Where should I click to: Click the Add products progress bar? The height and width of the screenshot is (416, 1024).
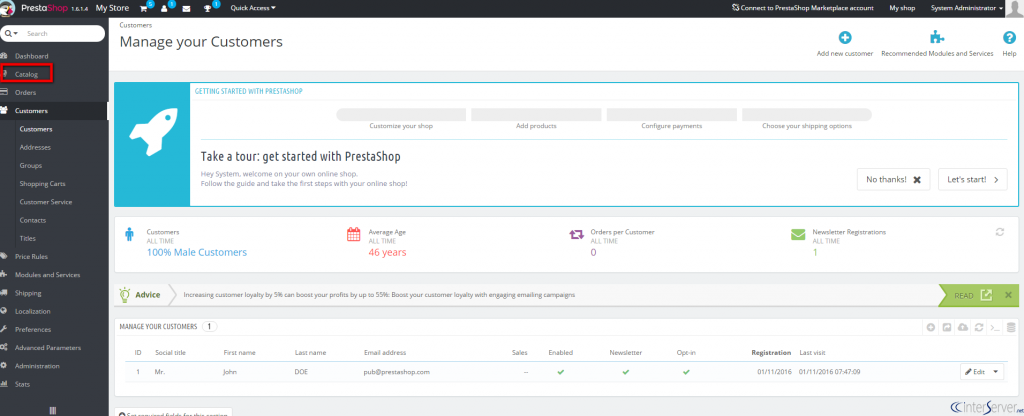click(x=536, y=115)
